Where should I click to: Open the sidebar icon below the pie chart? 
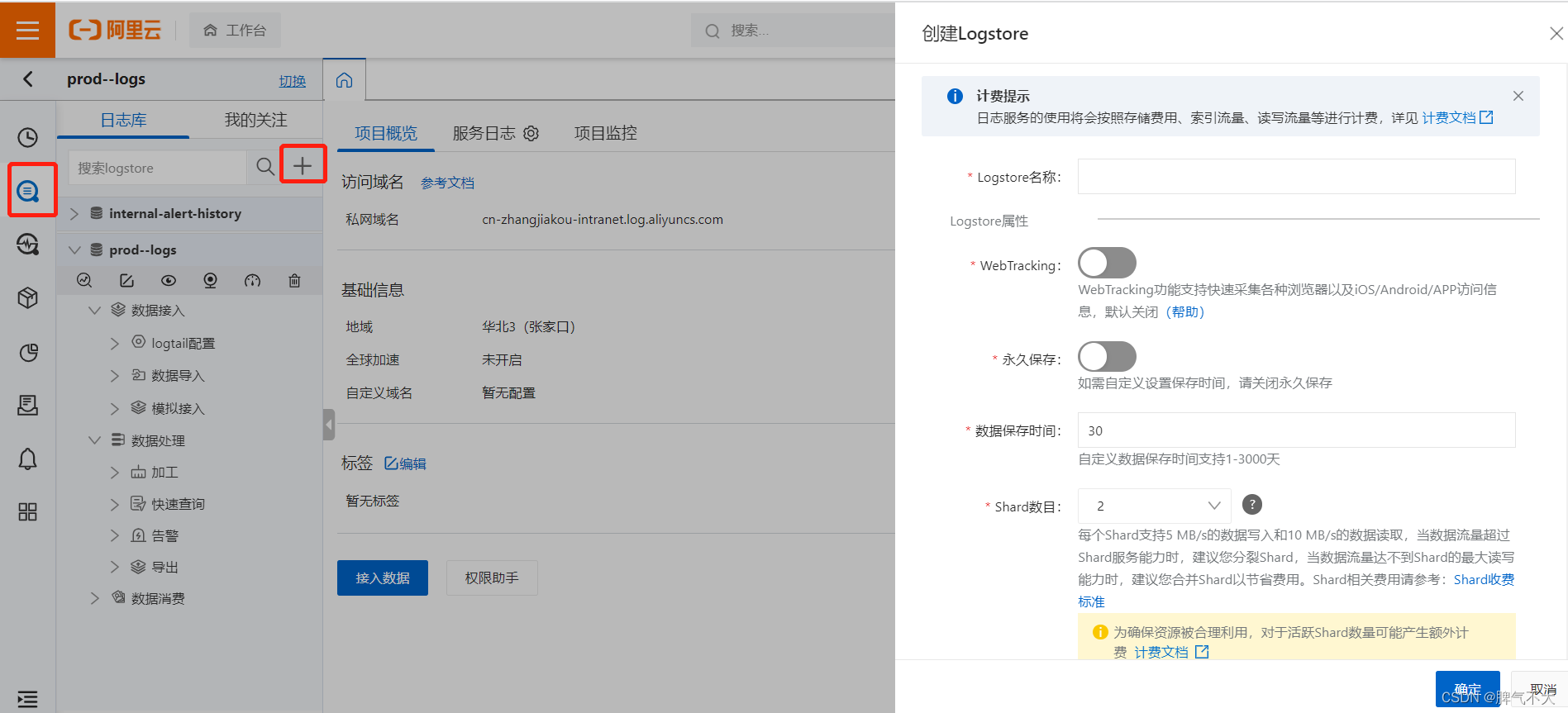(x=28, y=406)
